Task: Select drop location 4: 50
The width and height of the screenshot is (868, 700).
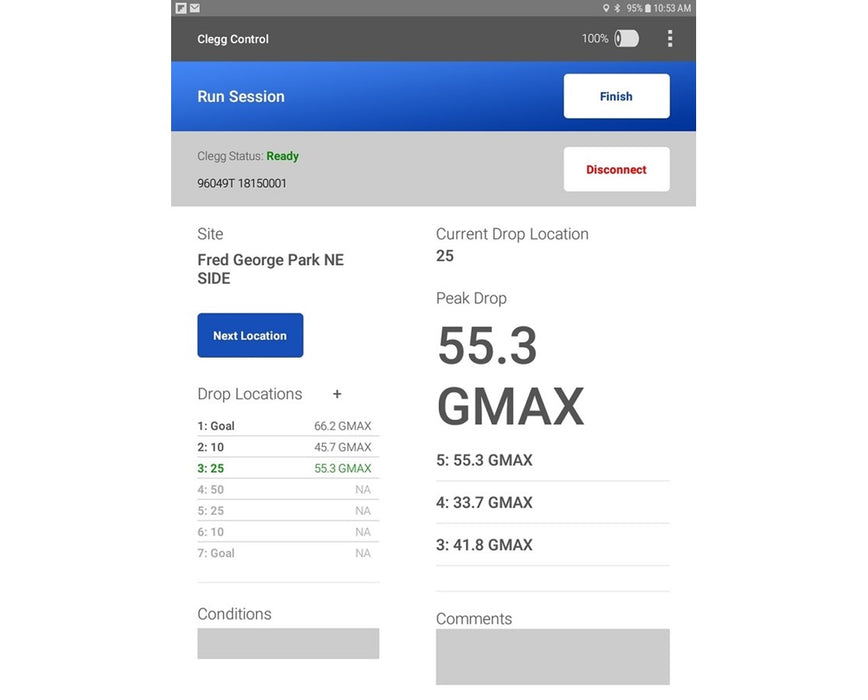Action: [284, 490]
